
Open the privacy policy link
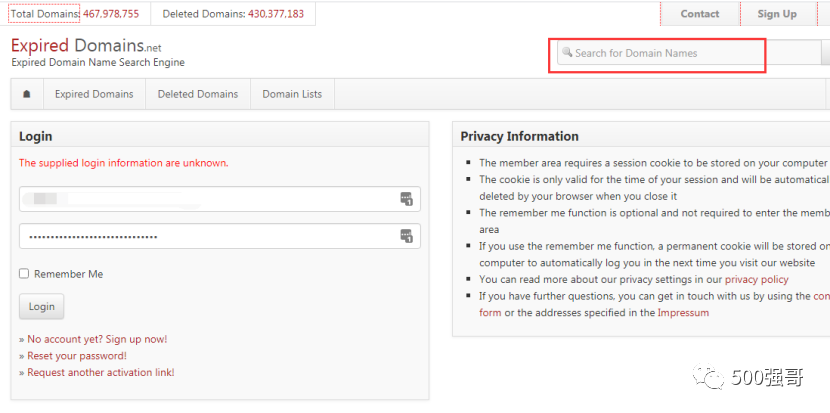tap(756, 280)
